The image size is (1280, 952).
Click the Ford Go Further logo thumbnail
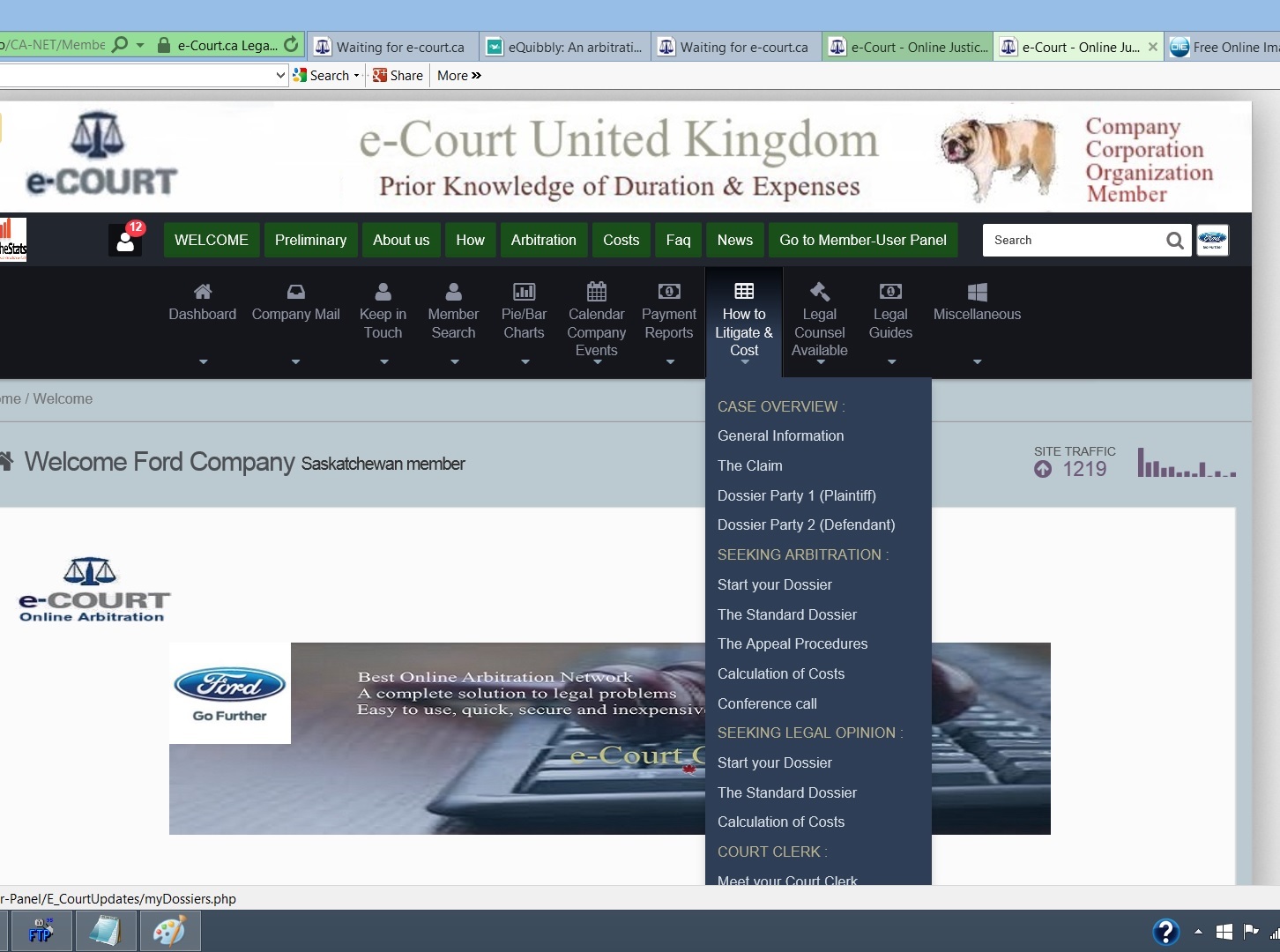pyautogui.click(x=229, y=693)
